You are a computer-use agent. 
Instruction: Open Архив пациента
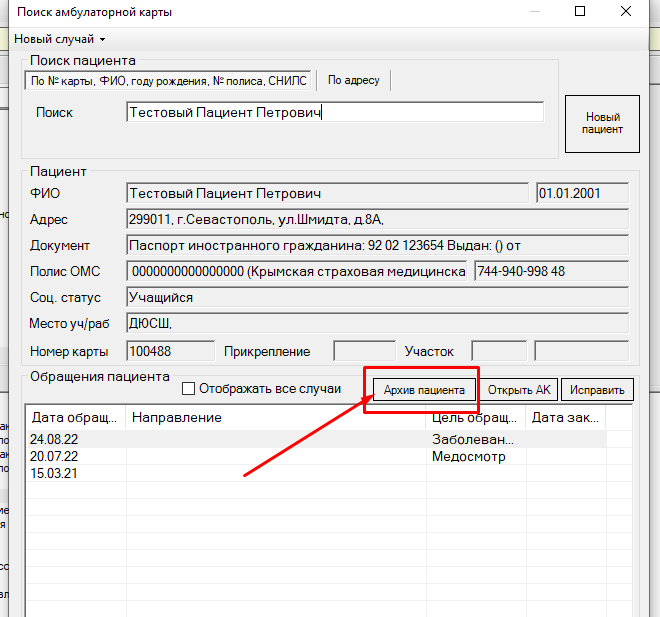click(424, 390)
